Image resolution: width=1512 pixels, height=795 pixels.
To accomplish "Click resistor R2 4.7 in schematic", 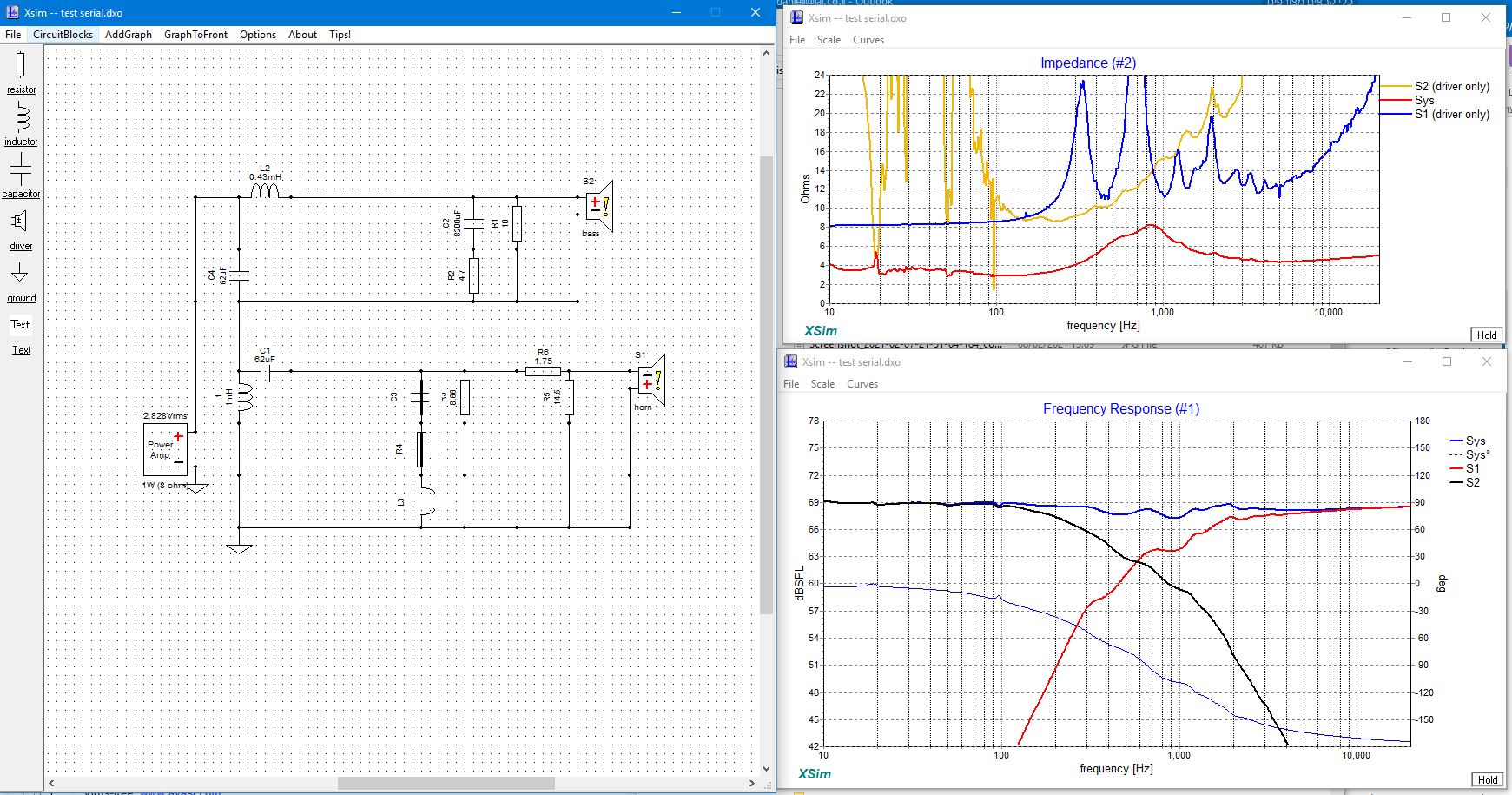I will coord(473,275).
